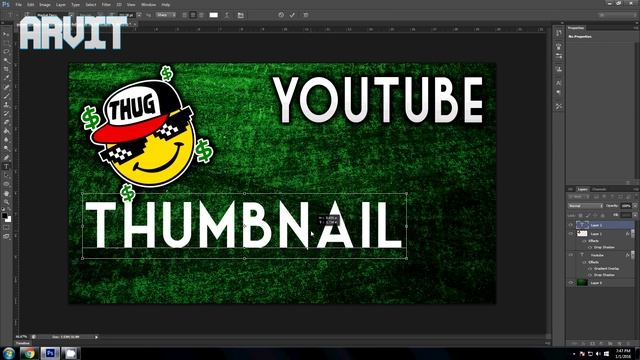Select the Ellipse shape tool
This screenshot has height=360, width=640.
coord(6,184)
